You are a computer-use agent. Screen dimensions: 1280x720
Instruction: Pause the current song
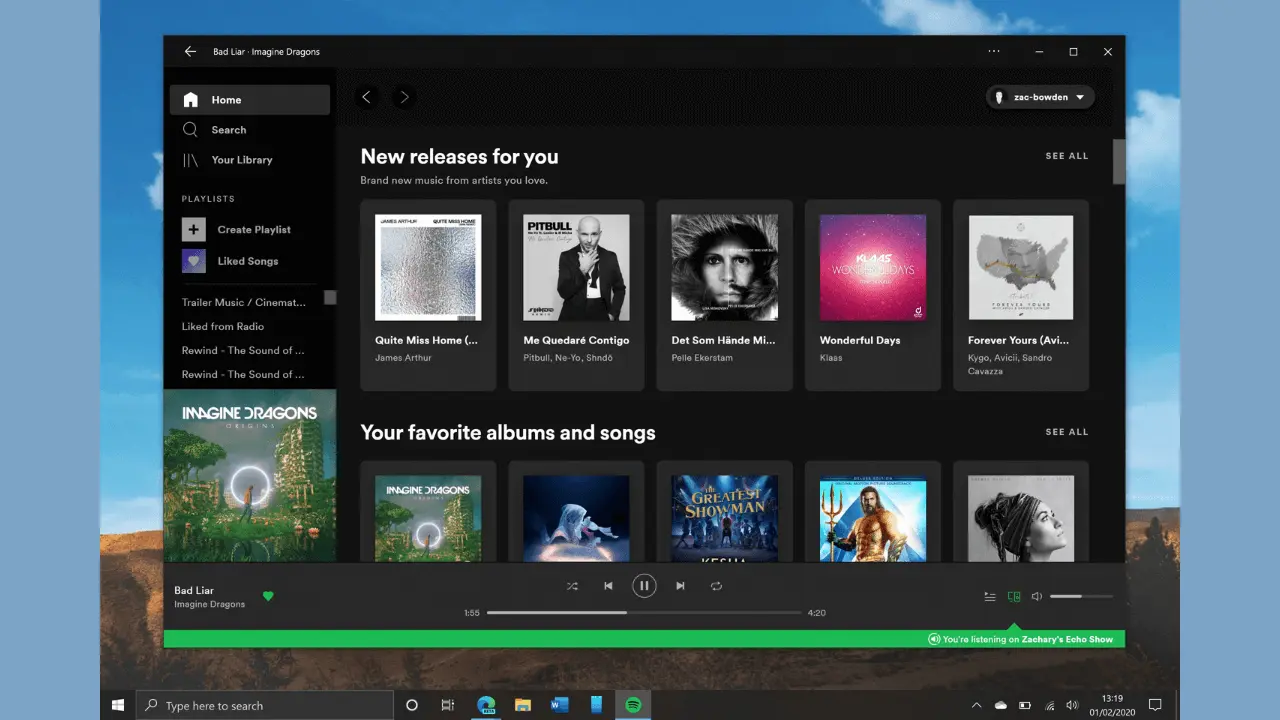[644, 586]
